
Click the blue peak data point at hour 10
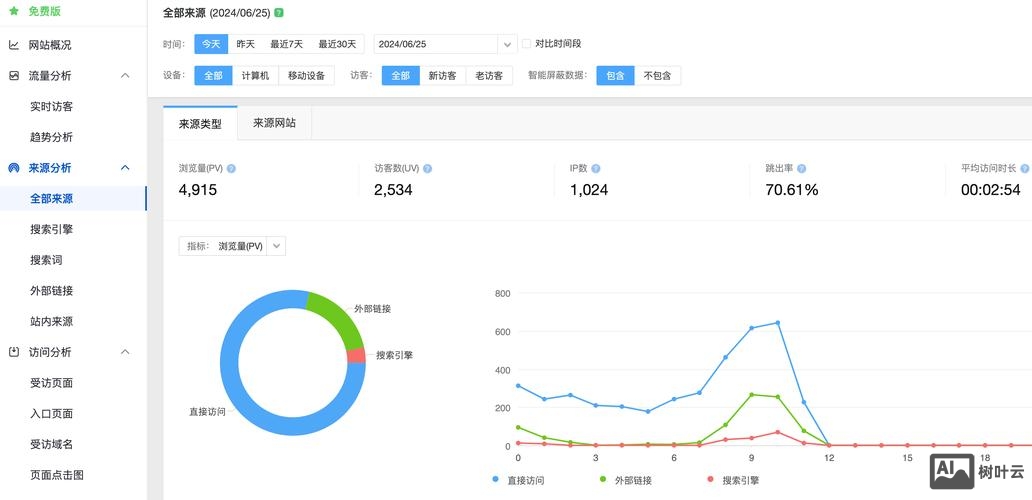point(777,322)
